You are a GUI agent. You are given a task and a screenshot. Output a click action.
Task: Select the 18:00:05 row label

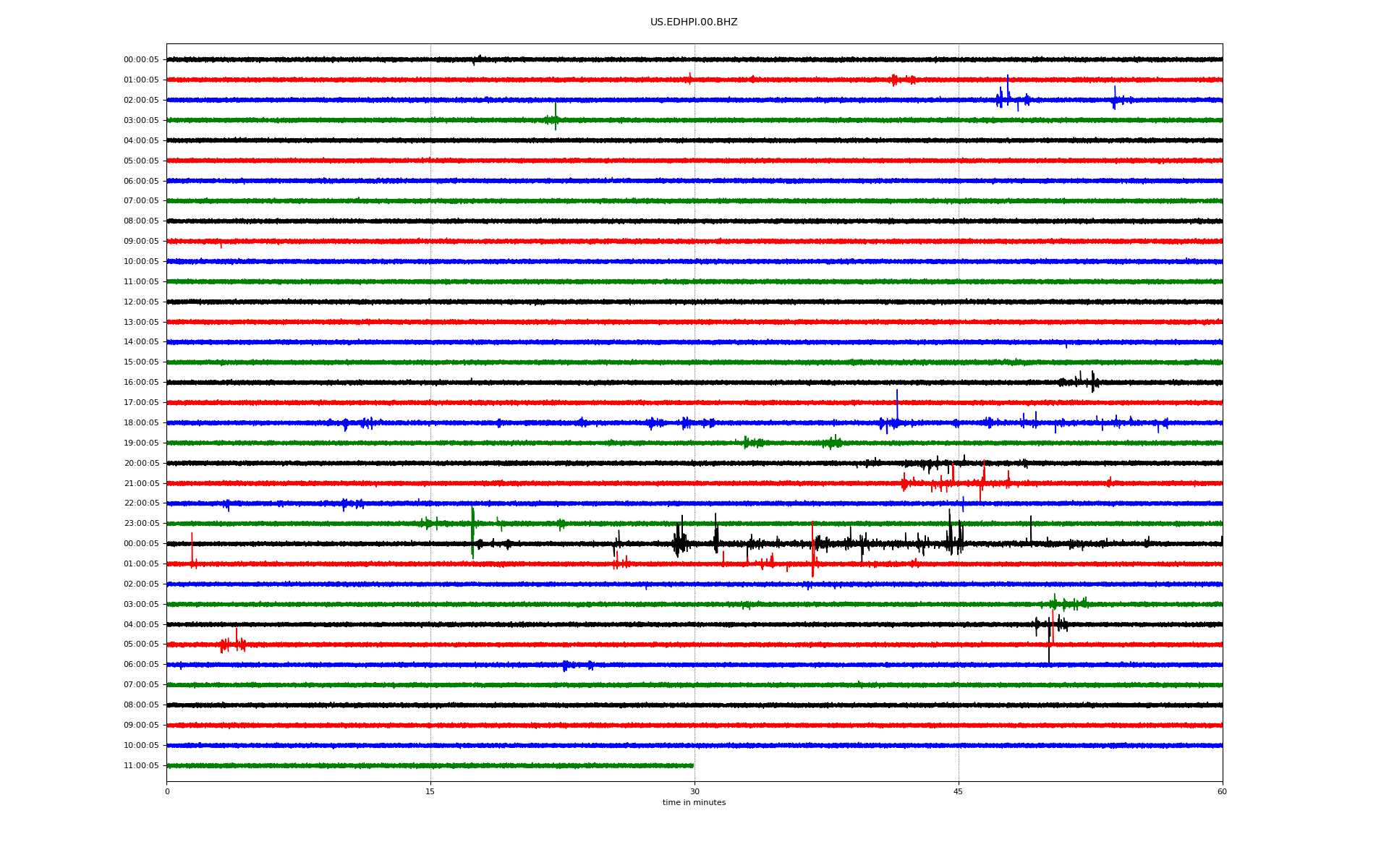coord(141,422)
